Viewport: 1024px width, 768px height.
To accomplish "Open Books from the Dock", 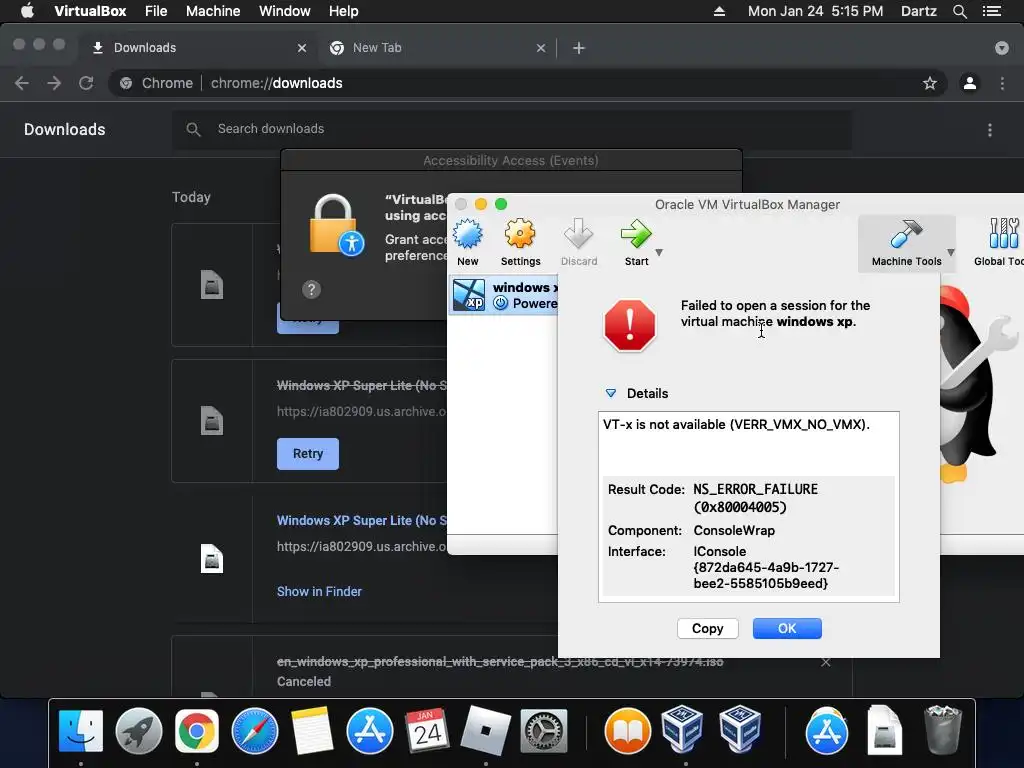I will click(628, 731).
